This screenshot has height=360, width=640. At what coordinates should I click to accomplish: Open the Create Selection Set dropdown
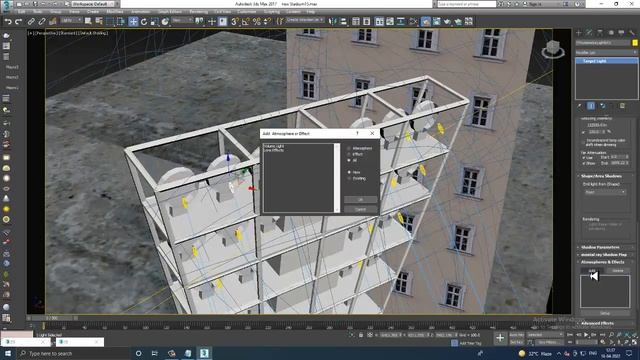[x=305, y=20]
